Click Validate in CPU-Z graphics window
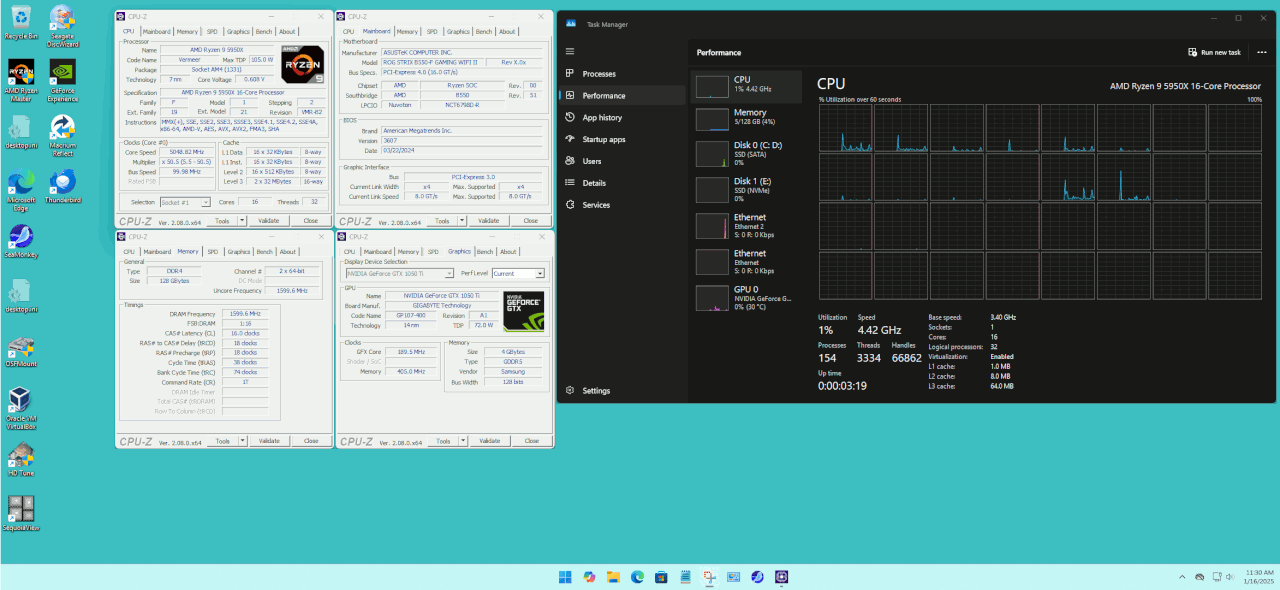This screenshot has height=590, width=1280. point(489,440)
